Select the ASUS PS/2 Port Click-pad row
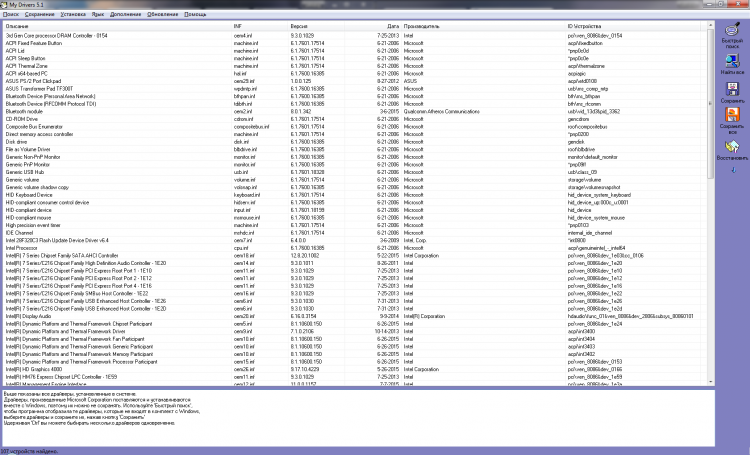750x455 pixels. pos(354,81)
